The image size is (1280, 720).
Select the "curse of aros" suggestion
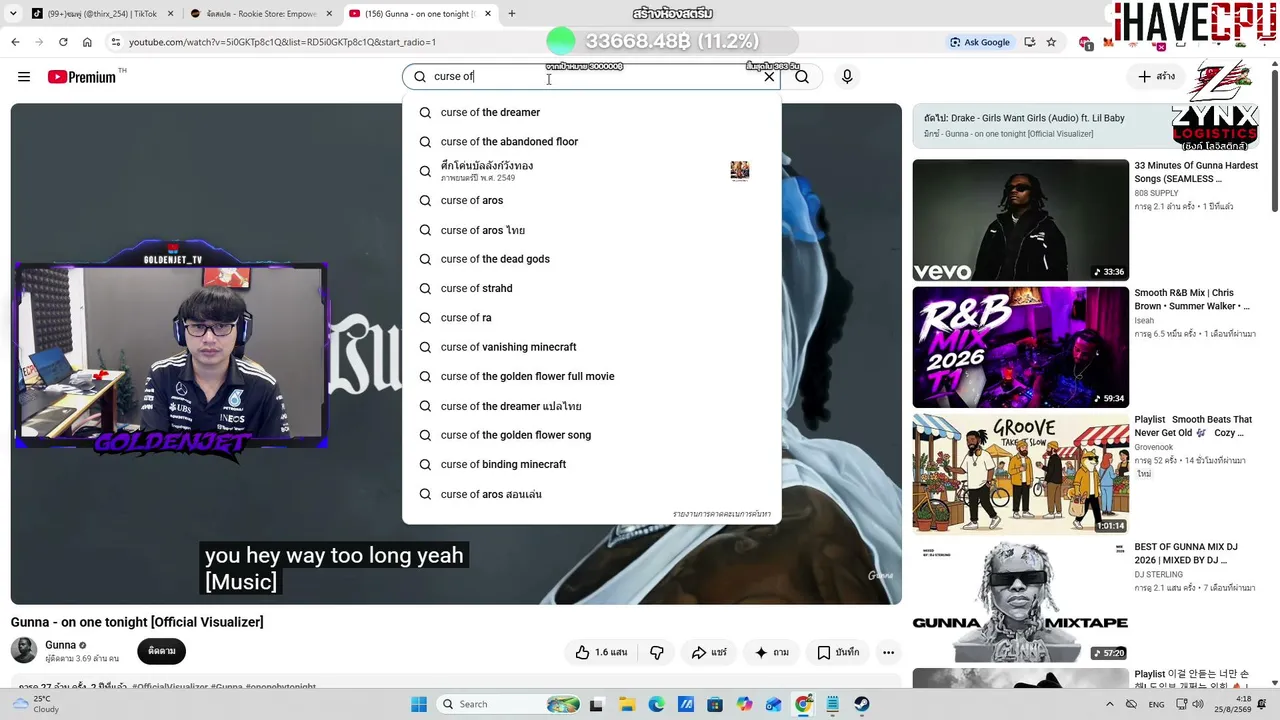[x=591, y=200]
